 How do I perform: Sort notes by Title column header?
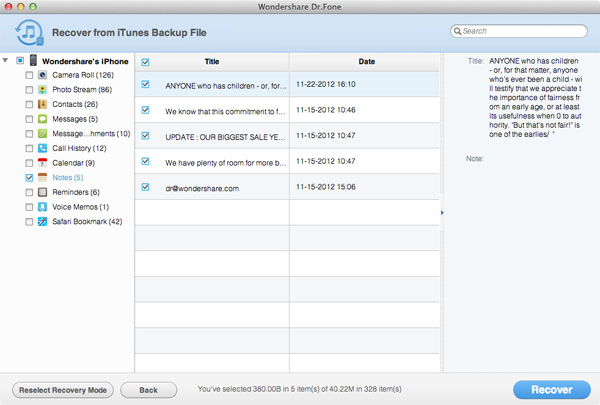pyautogui.click(x=212, y=62)
